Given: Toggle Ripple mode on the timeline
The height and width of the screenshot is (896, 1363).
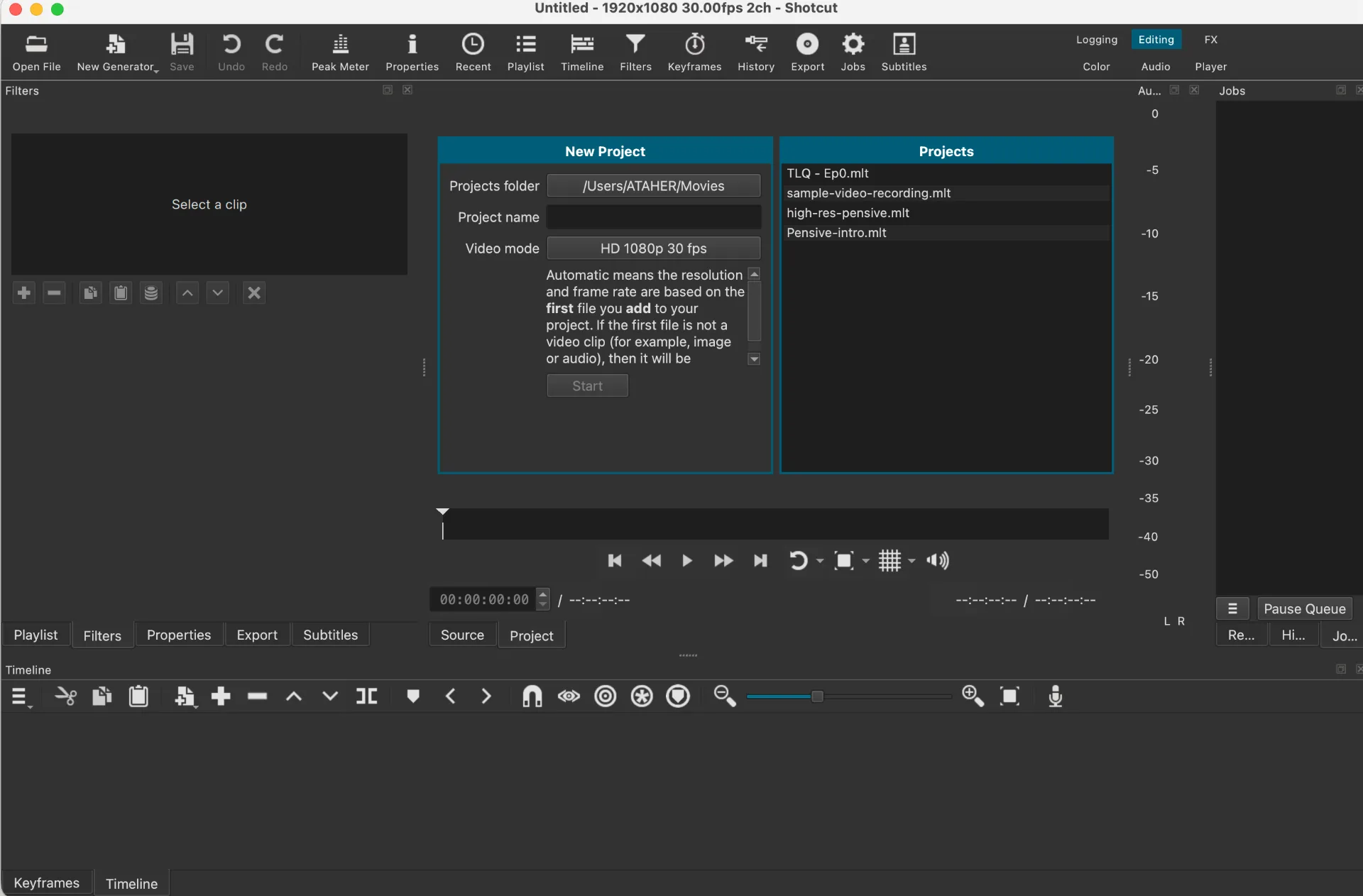Looking at the screenshot, I should (606, 696).
